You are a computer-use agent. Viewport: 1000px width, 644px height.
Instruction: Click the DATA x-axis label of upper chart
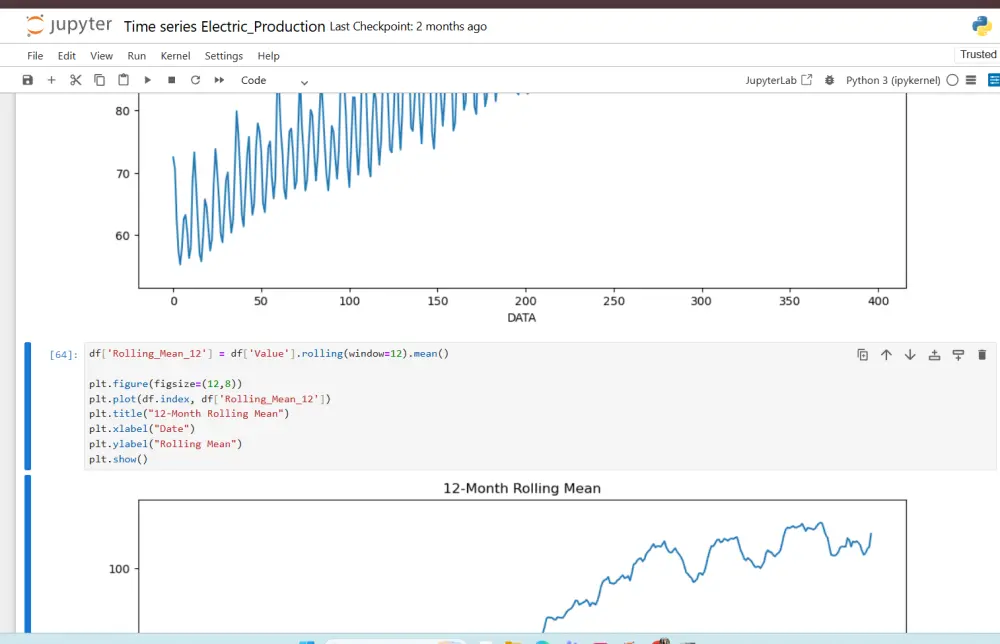(522, 318)
